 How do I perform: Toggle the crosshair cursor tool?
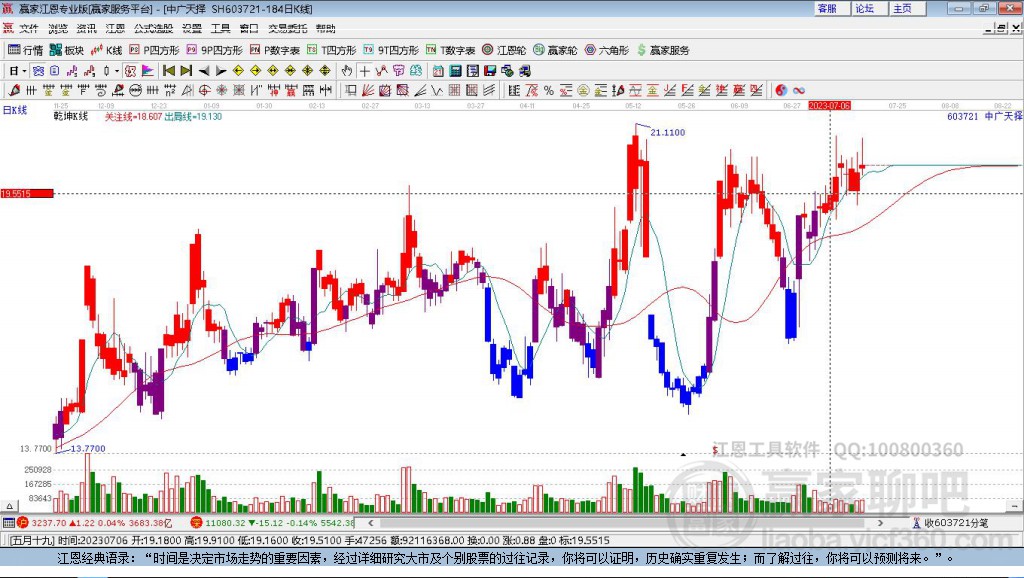(x=365, y=71)
